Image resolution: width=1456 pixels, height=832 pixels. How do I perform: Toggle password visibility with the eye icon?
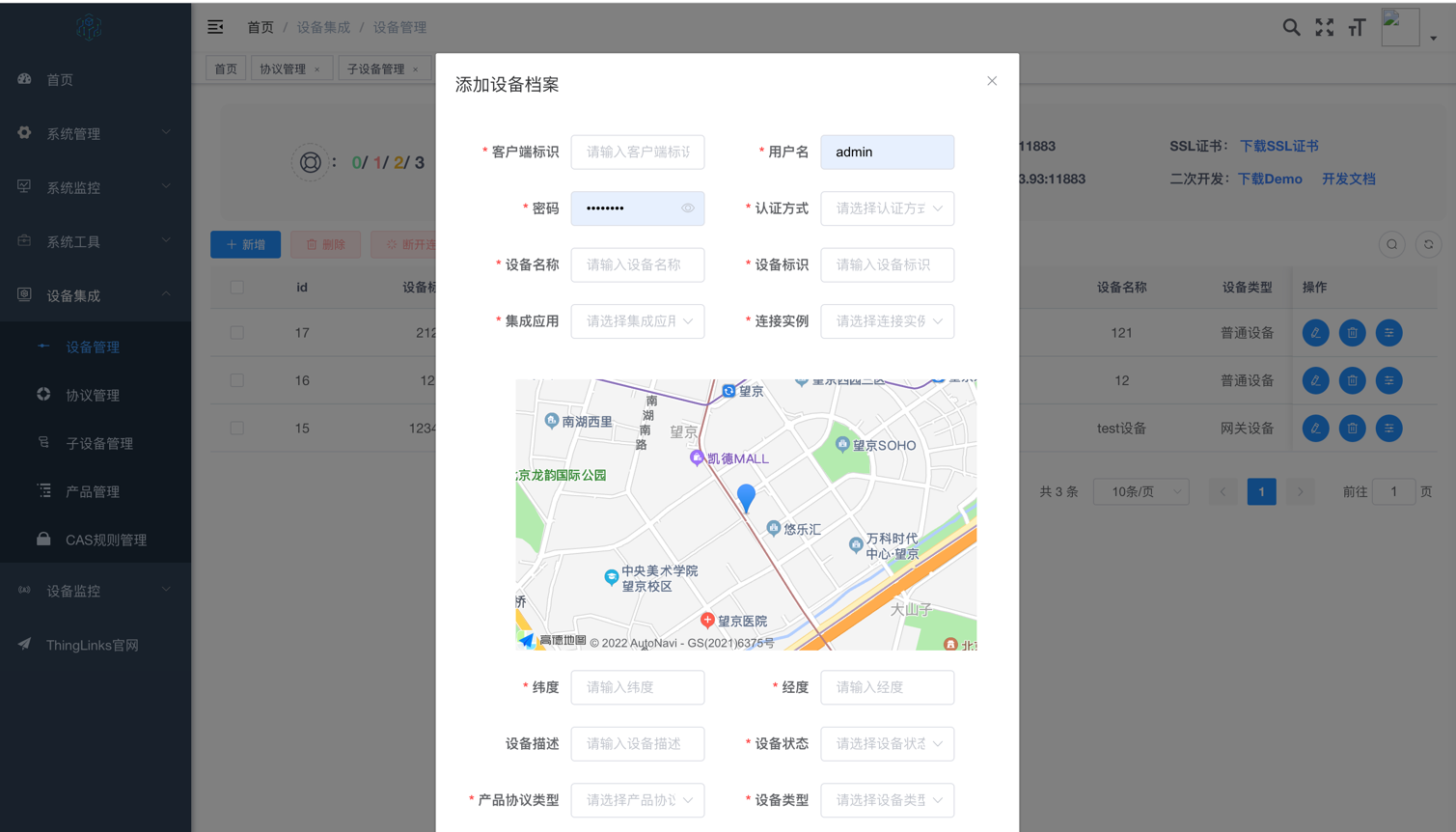coord(688,208)
